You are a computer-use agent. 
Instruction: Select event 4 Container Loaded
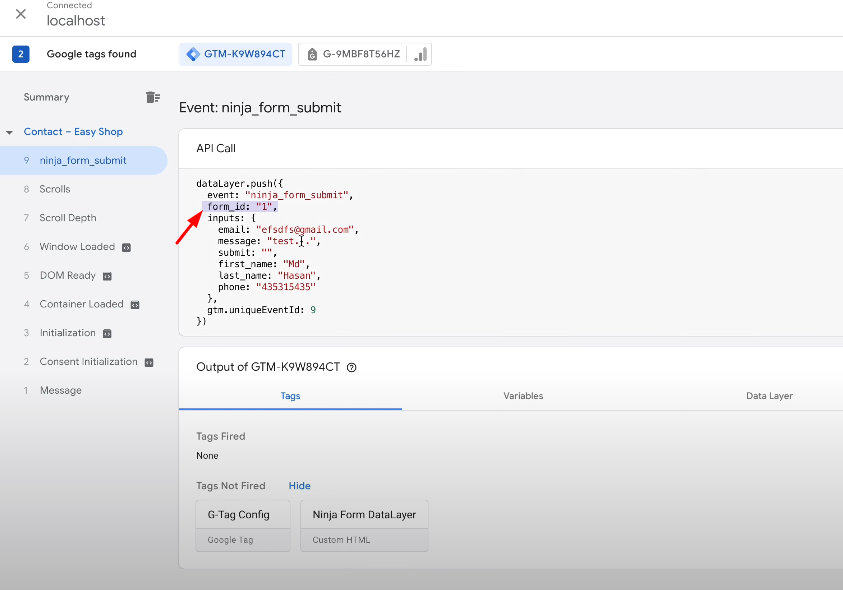pos(81,304)
